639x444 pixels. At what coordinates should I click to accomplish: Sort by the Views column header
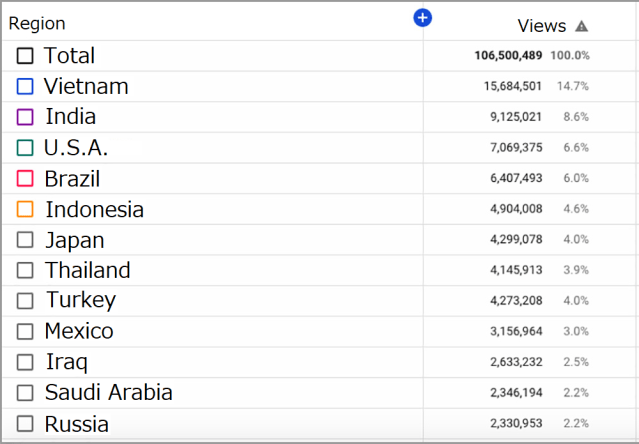pos(541,26)
